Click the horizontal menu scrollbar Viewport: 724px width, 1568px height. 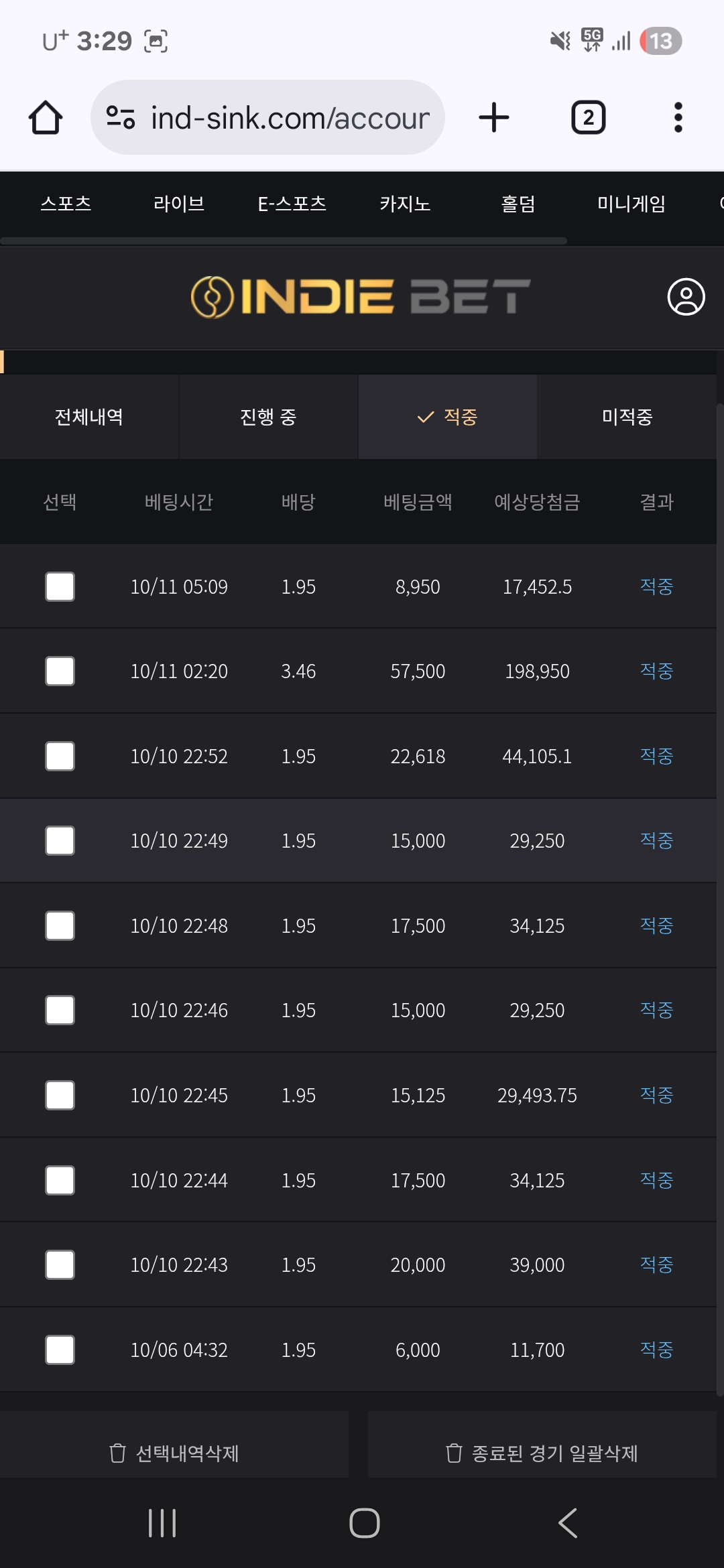pyautogui.click(x=284, y=241)
